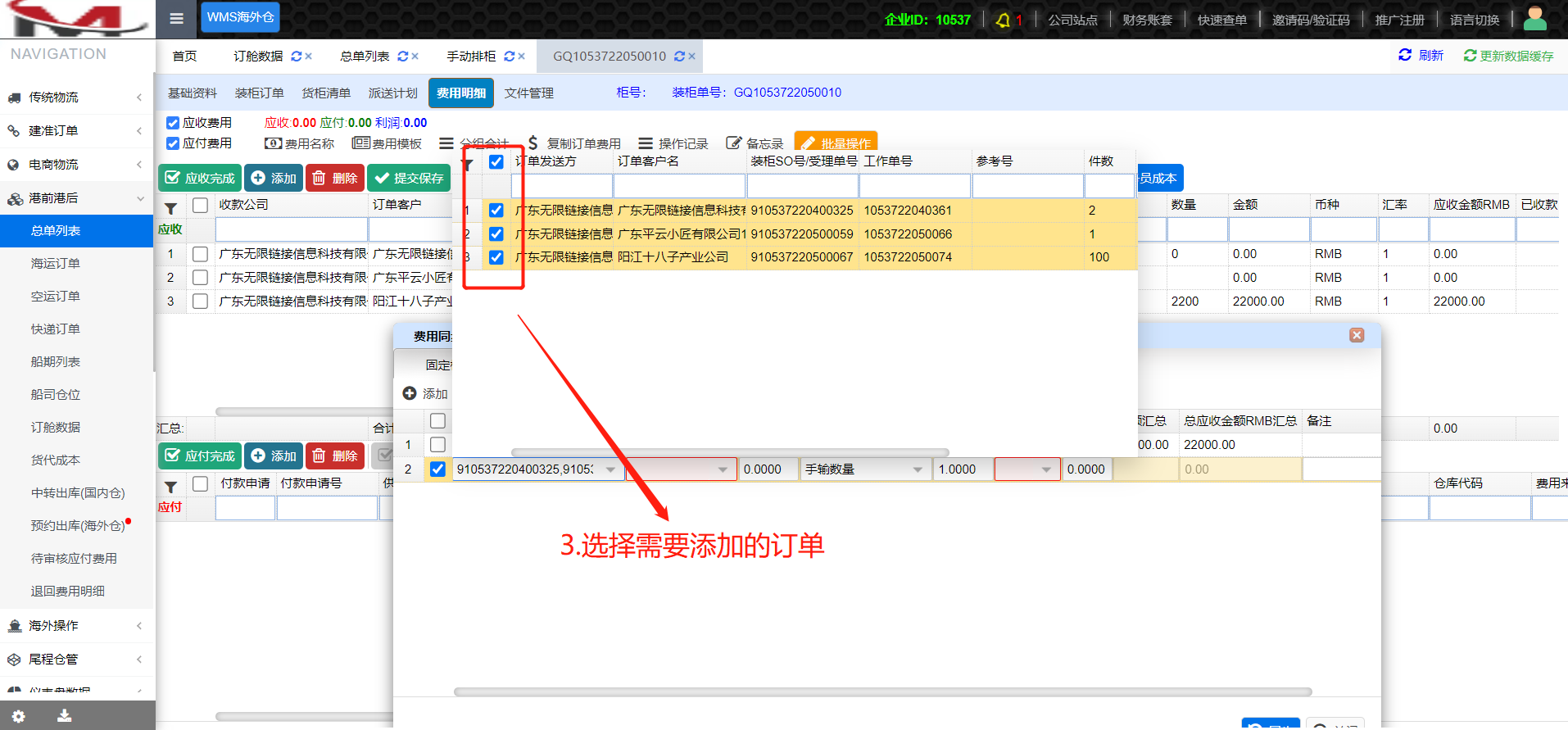Switch to the 文件管理 tab

[x=529, y=93]
